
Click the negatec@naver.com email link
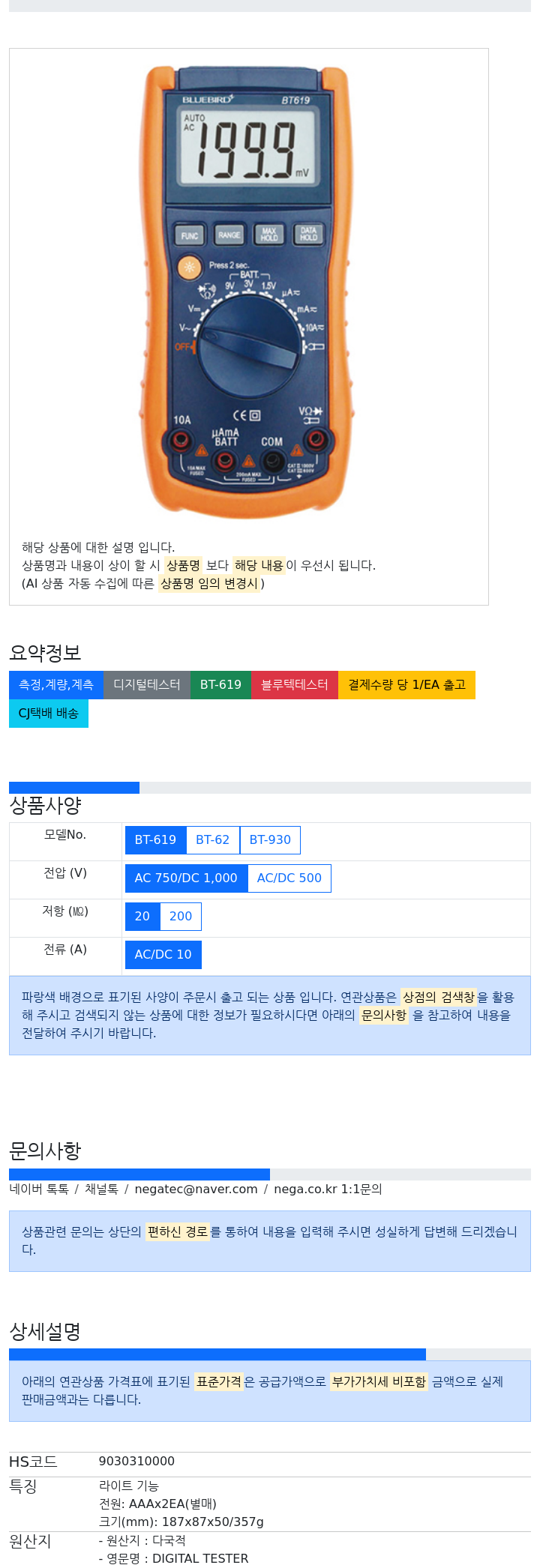[196, 1189]
